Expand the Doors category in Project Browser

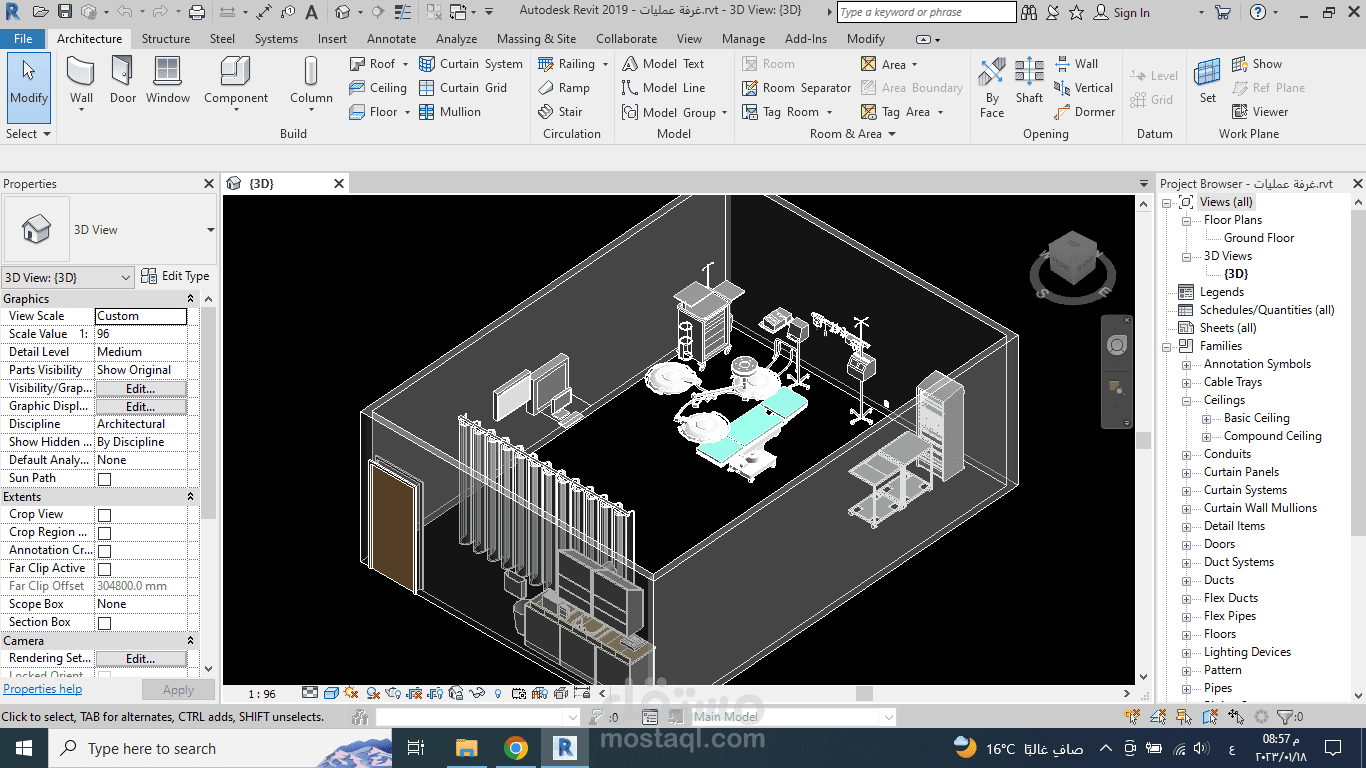(1187, 543)
